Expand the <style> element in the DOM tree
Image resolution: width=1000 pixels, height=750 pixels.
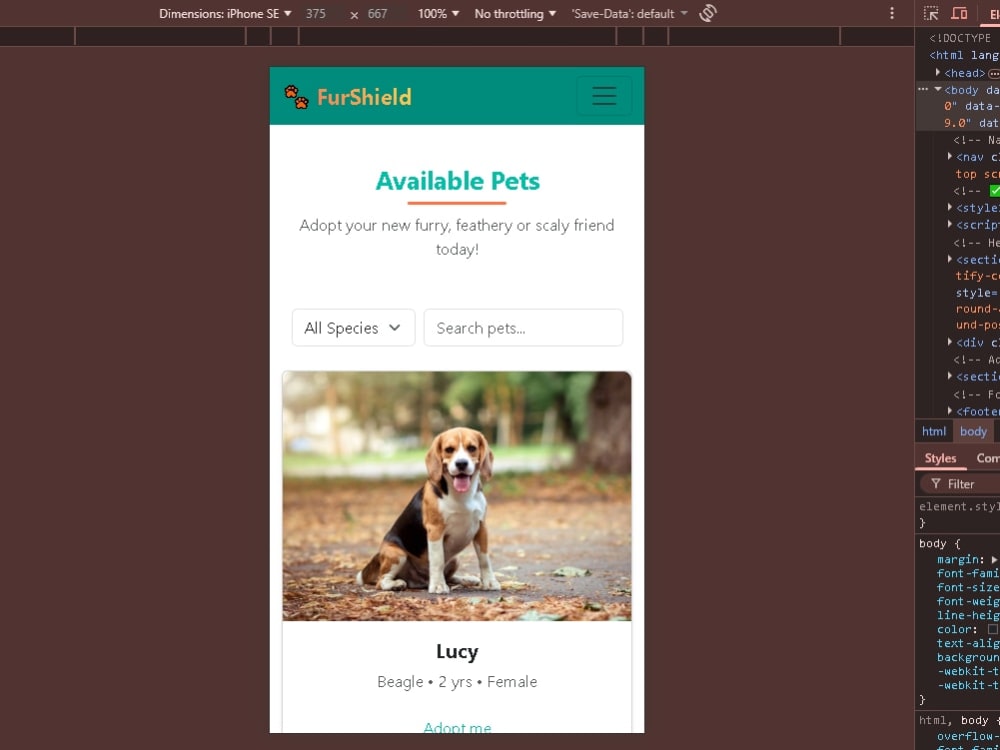point(950,207)
